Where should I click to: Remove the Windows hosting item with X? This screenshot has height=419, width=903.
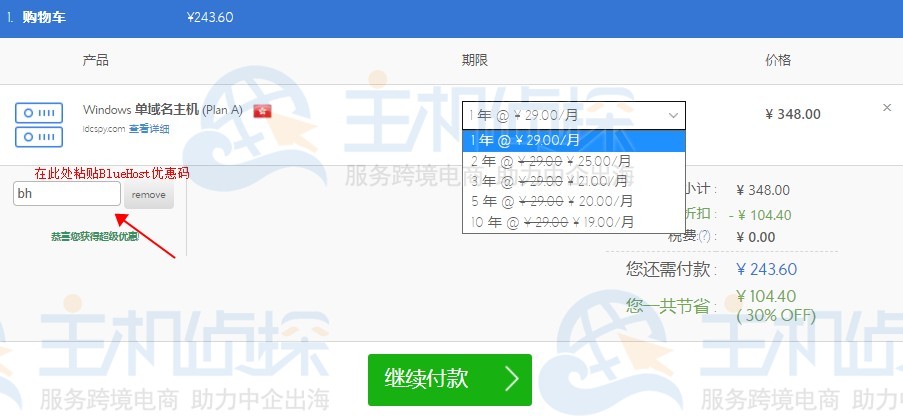pos(887,108)
